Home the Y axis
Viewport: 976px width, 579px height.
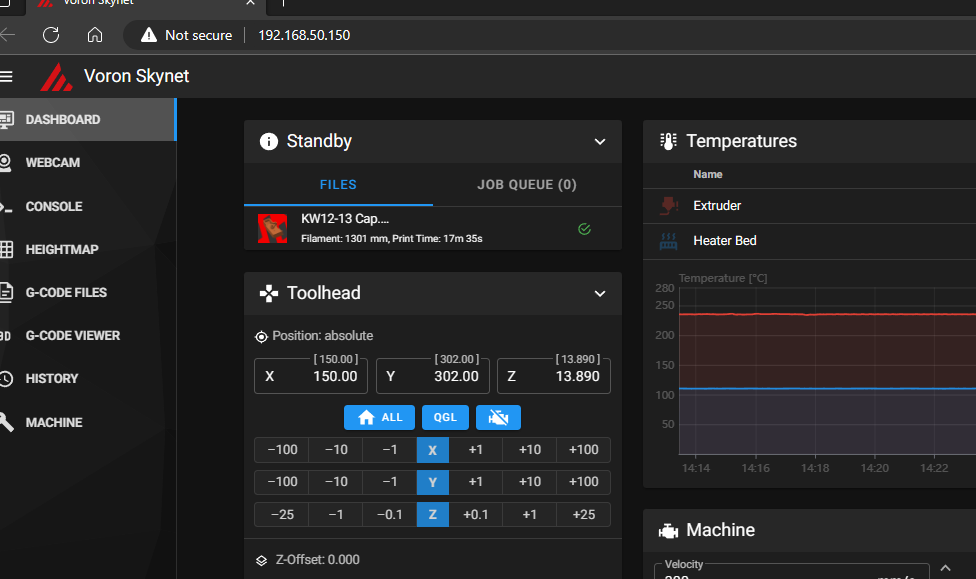(433, 482)
